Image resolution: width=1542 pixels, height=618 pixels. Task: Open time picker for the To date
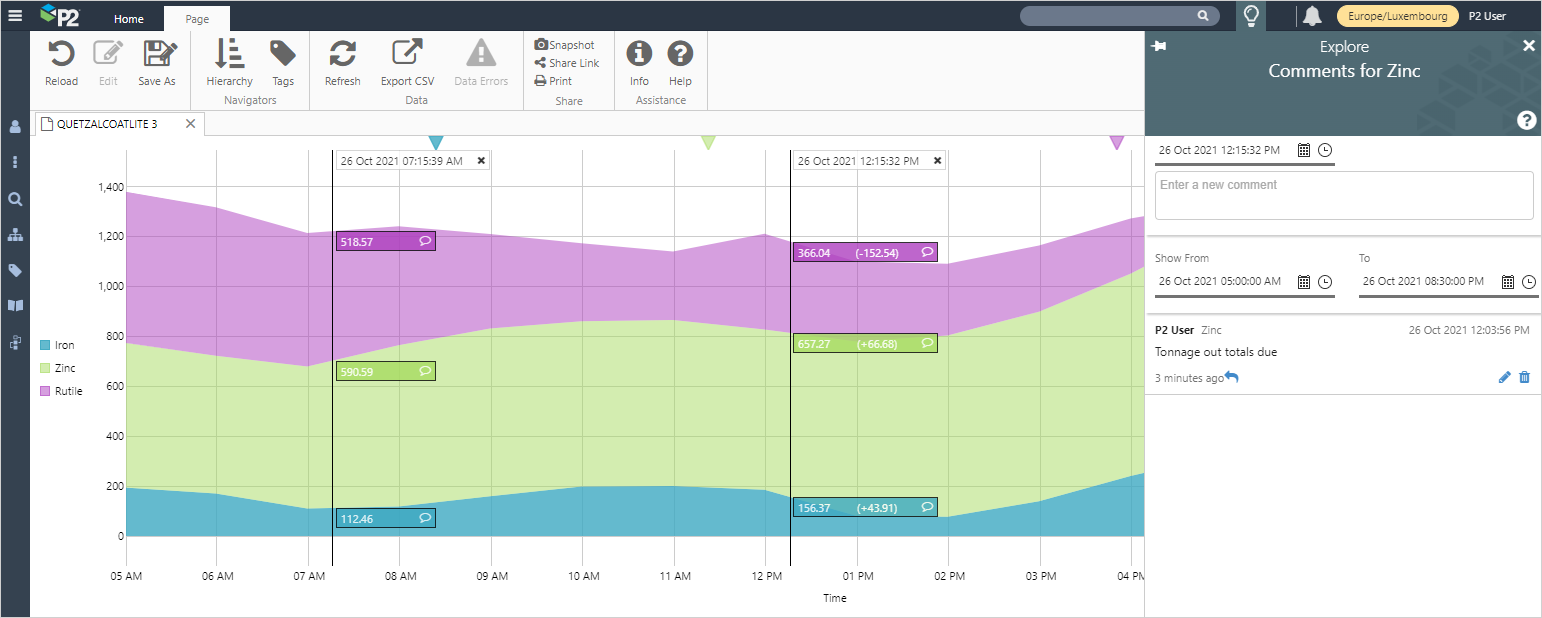pos(1529,282)
